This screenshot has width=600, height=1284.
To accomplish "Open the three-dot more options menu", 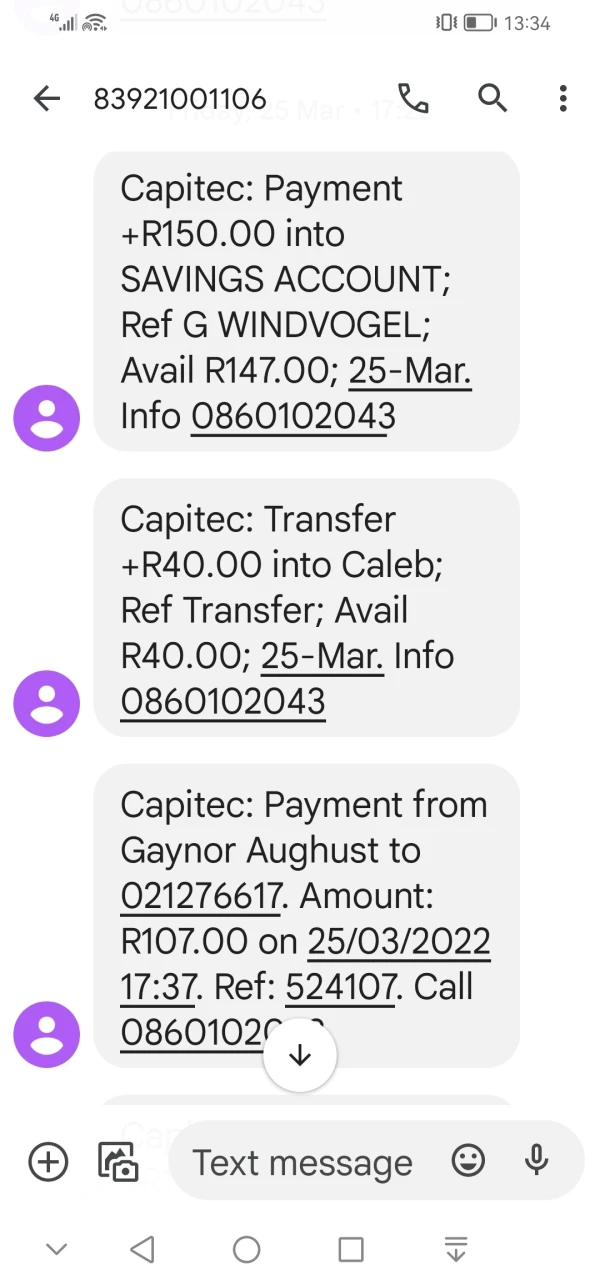I will pos(563,98).
